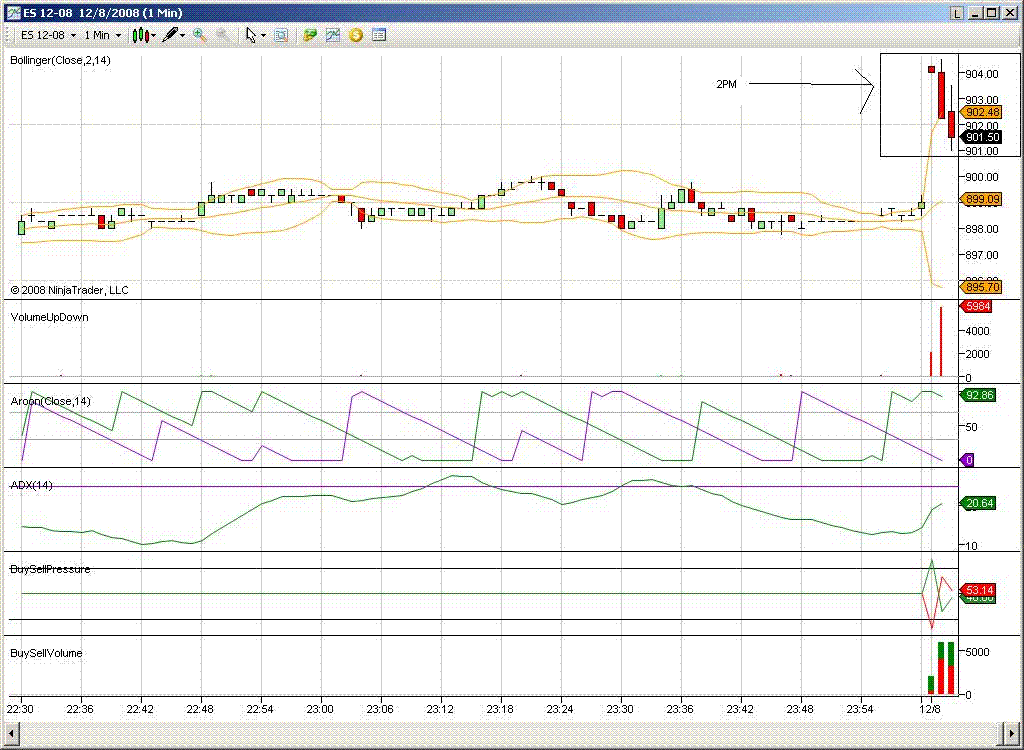Click the zoom in magnifier icon
Image resolution: width=1024 pixels, height=750 pixels.
[x=200, y=35]
